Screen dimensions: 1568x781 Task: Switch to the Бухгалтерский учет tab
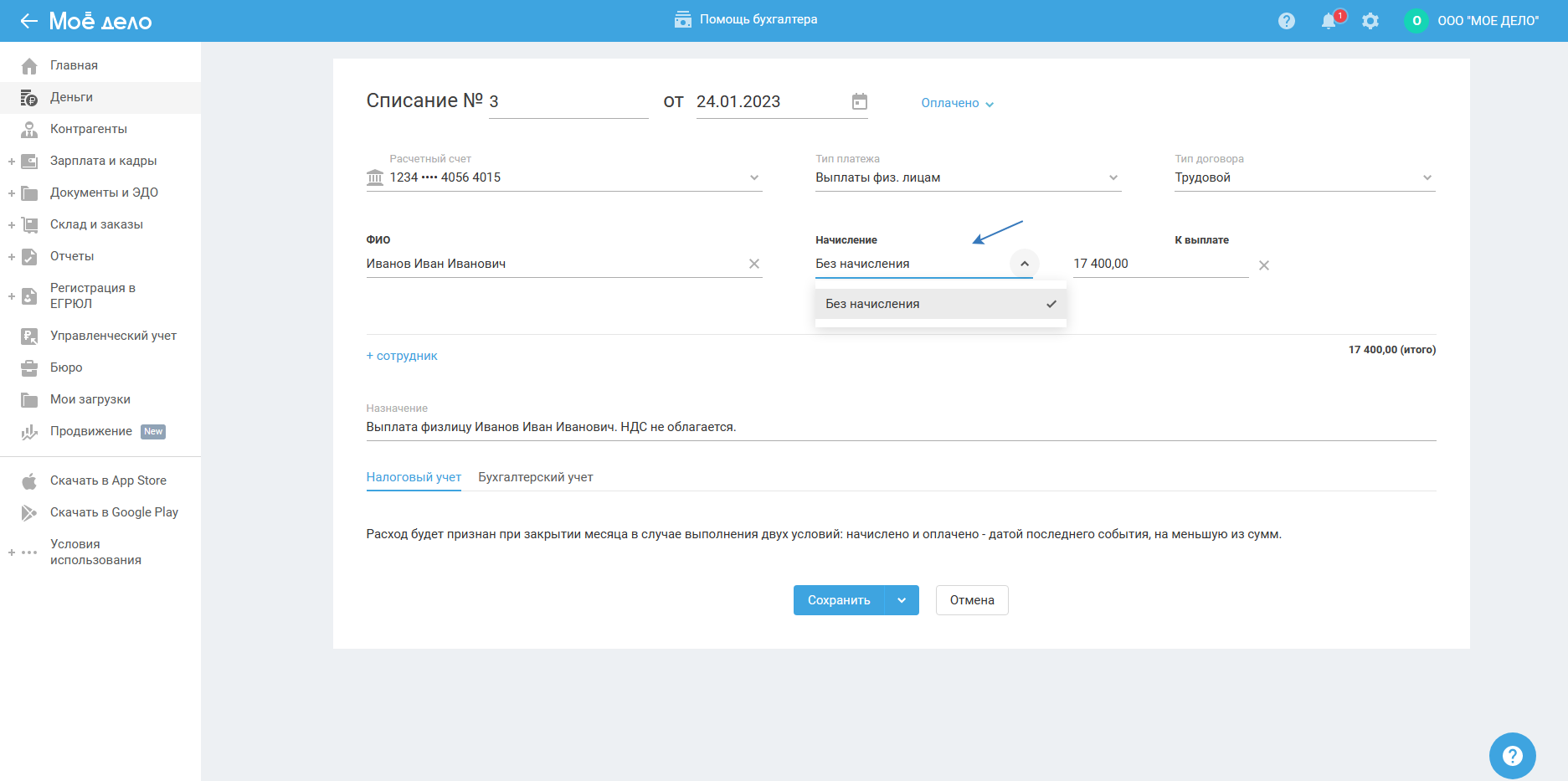coord(536,477)
